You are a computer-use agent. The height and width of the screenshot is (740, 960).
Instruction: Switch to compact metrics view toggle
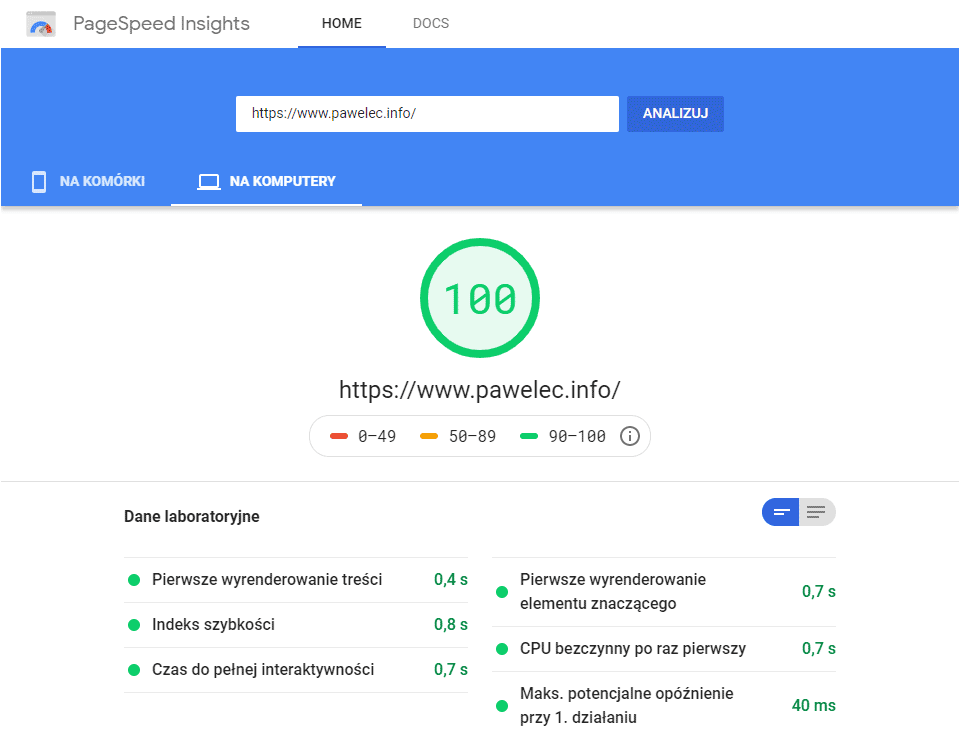click(781, 512)
